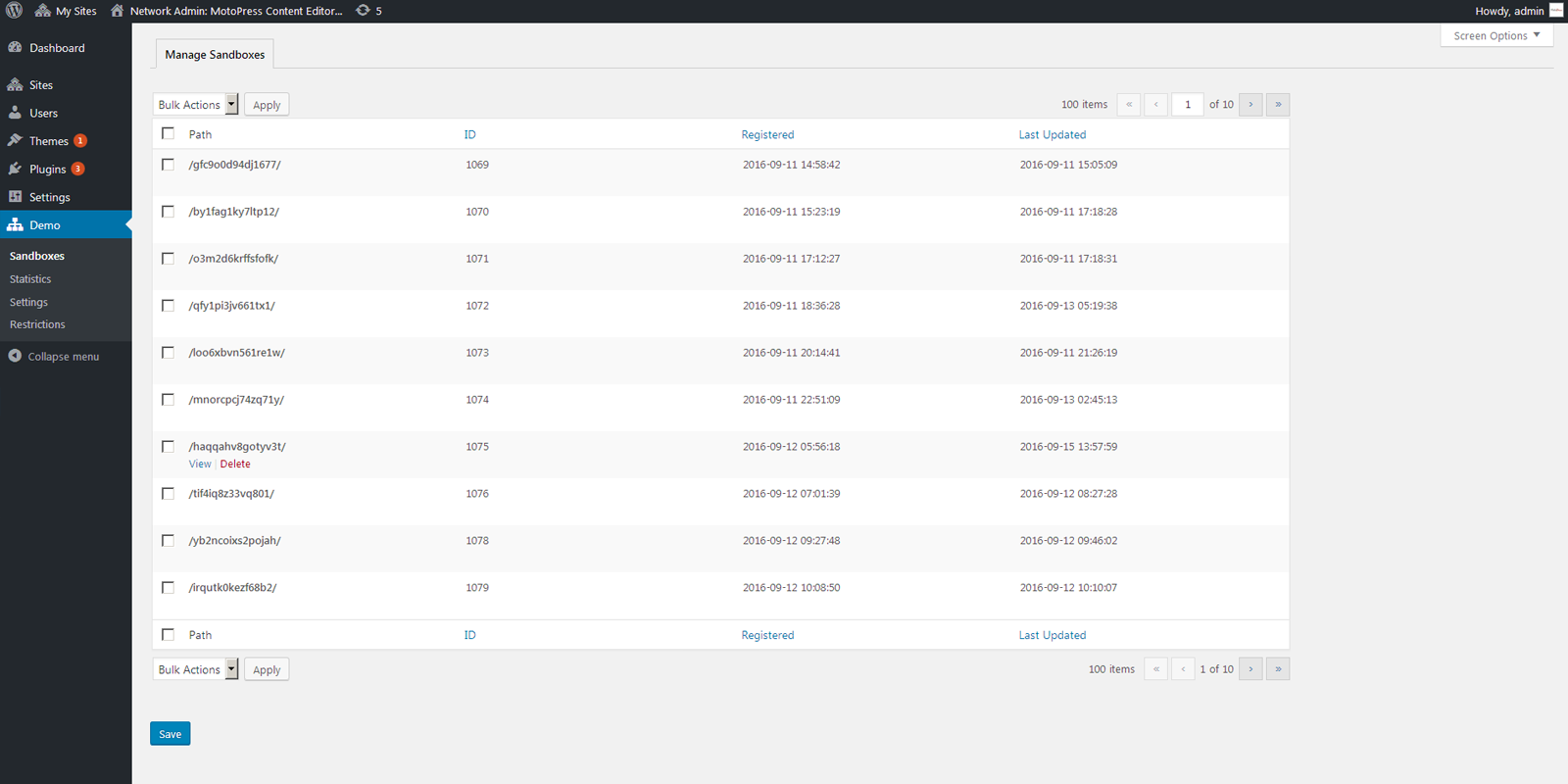Image resolution: width=1568 pixels, height=784 pixels.
Task: Click the Themes paintbrush icon
Action: point(15,140)
